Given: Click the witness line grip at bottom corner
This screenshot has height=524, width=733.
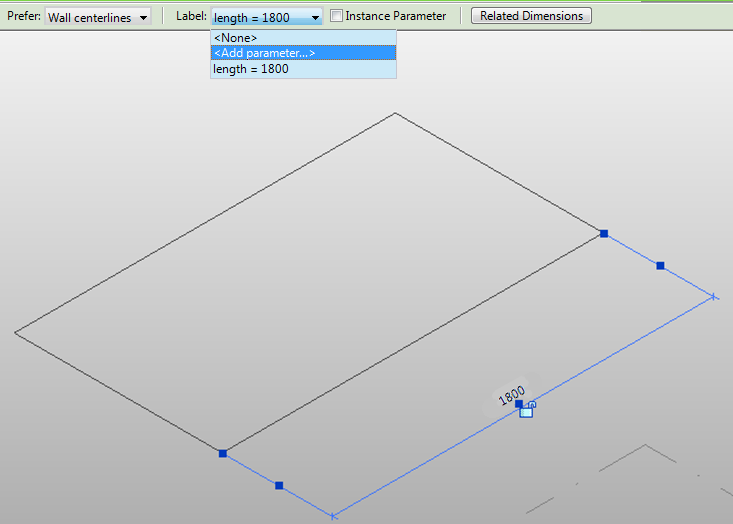Looking at the screenshot, I should click(223, 453).
